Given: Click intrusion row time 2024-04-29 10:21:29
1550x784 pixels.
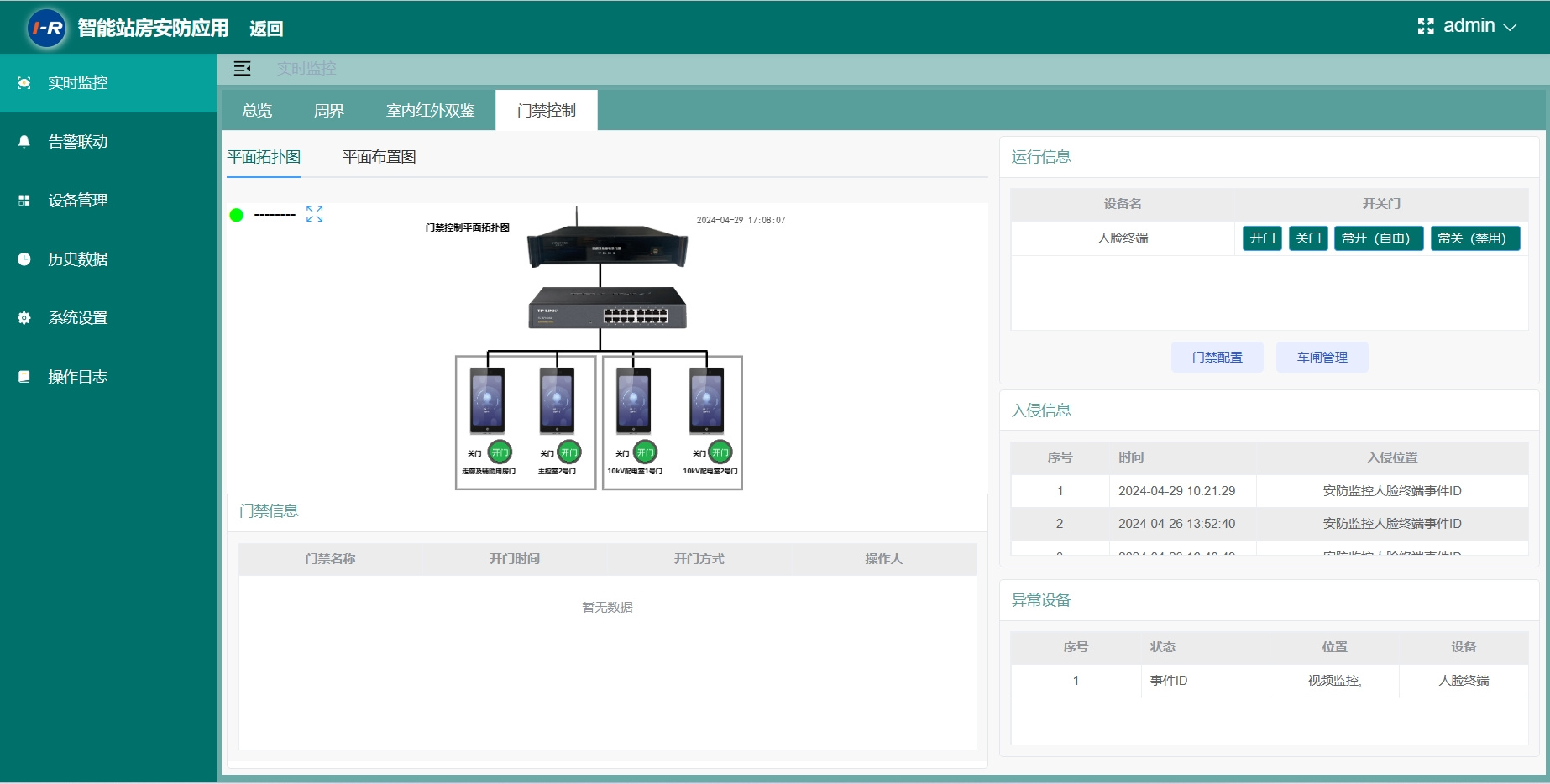Looking at the screenshot, I should (1176, 491).
